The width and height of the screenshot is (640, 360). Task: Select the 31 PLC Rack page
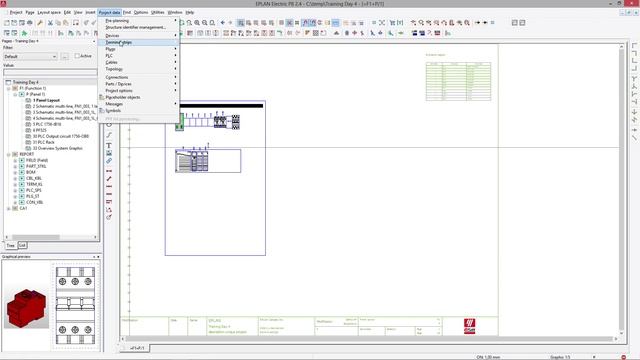pos(44,142)
